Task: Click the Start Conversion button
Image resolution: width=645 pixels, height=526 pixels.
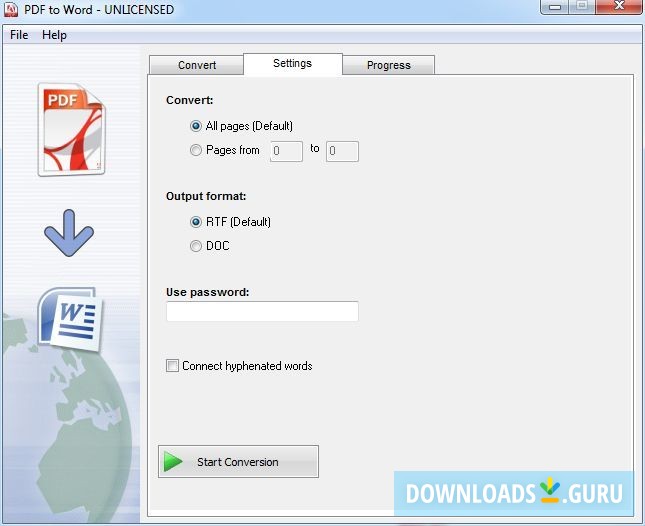Action: 238,461
